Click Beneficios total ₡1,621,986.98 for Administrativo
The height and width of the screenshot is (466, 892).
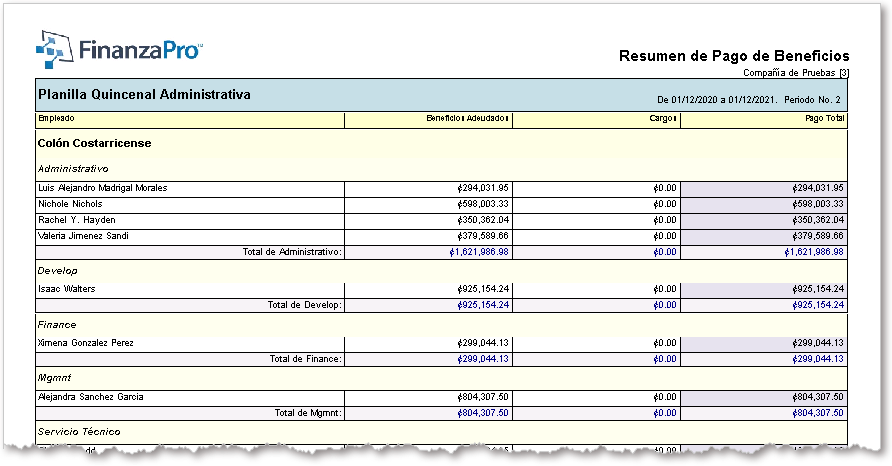[479, 251]
